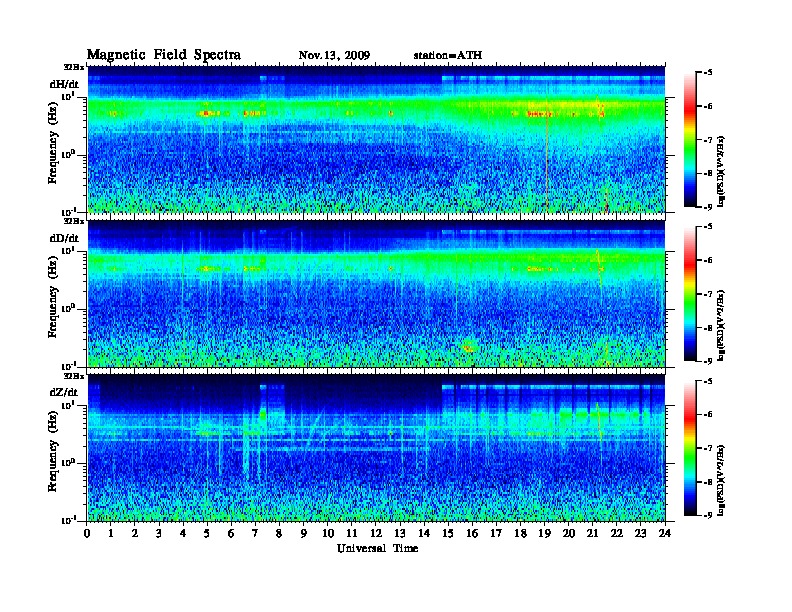This screenshot has width=792, height=612.
Task: Click the -5 tick on dZ/dt color bar
Action: click(708, 381)
